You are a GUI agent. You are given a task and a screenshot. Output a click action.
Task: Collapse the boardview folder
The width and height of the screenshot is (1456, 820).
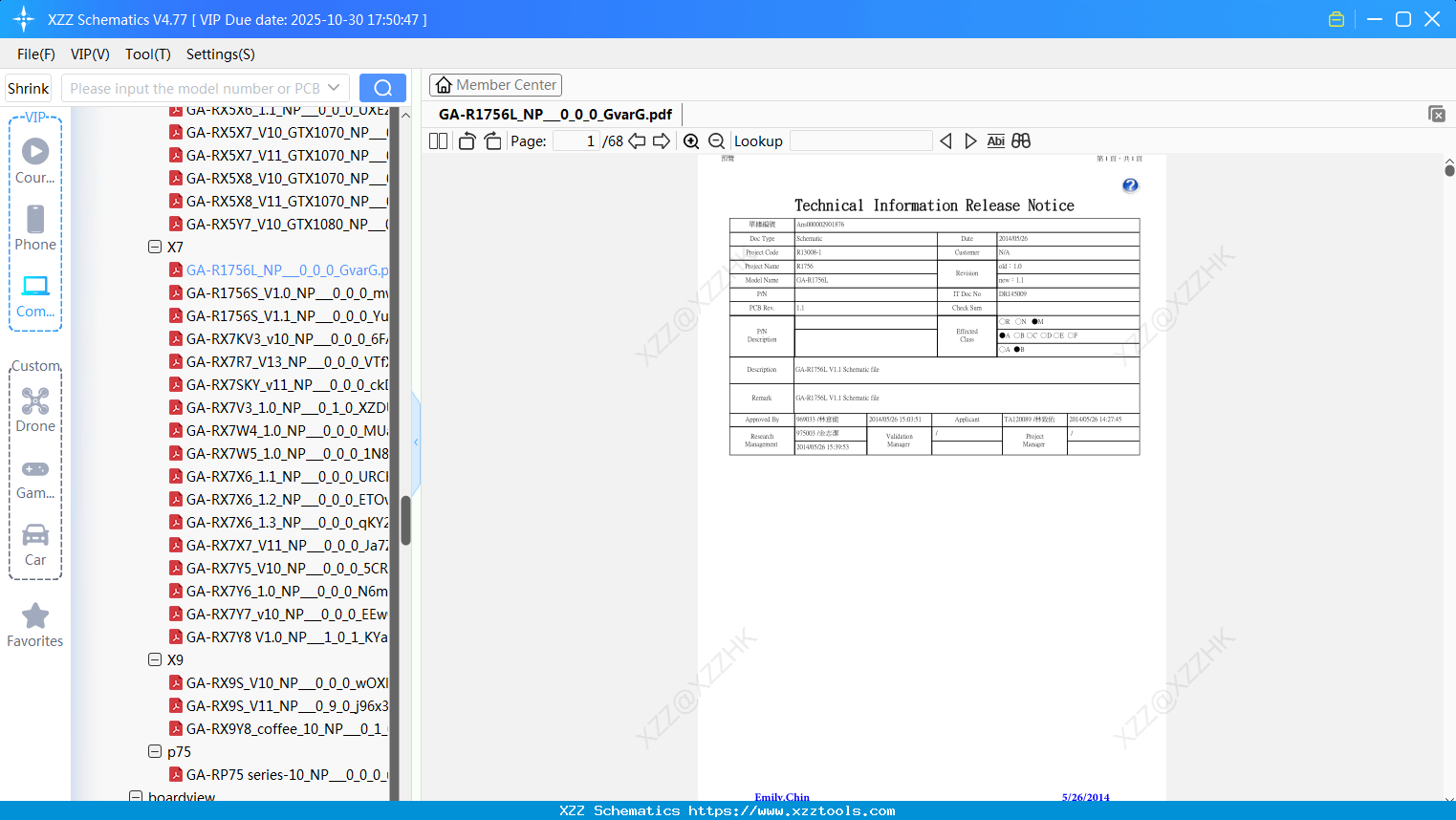(x=136, y=796)
